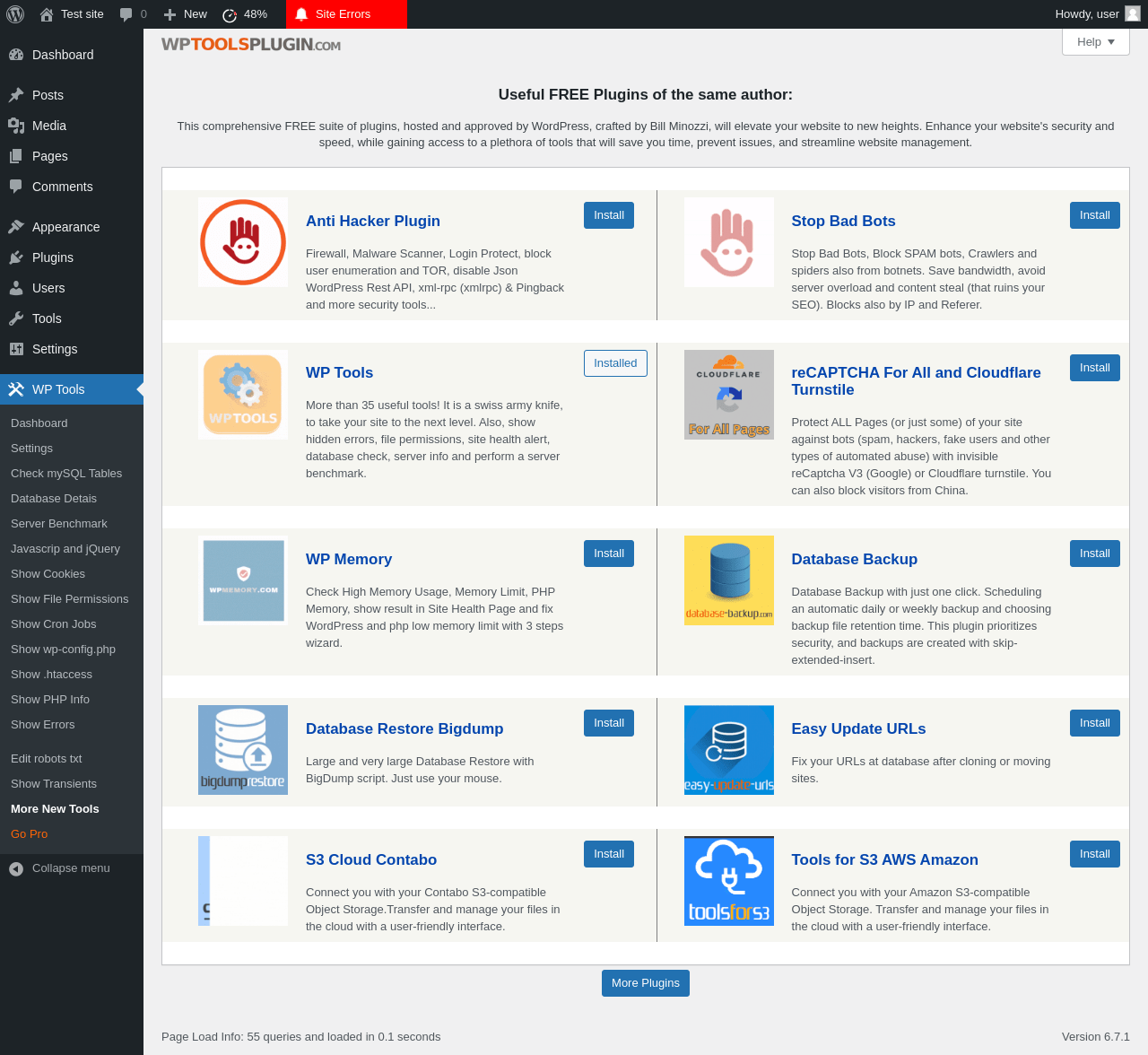
Task: Open the comments bubble in admin bar
Action: pyautogui.click(x=126, y=14)
